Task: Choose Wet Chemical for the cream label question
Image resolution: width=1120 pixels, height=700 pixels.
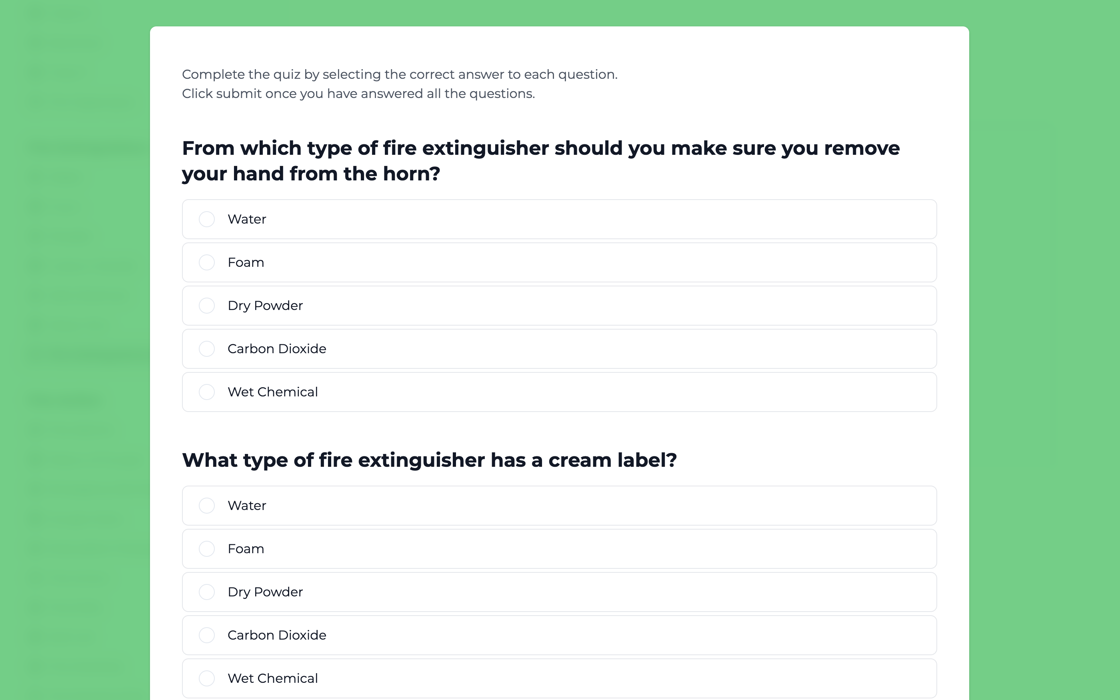Action: pos(207,678)
